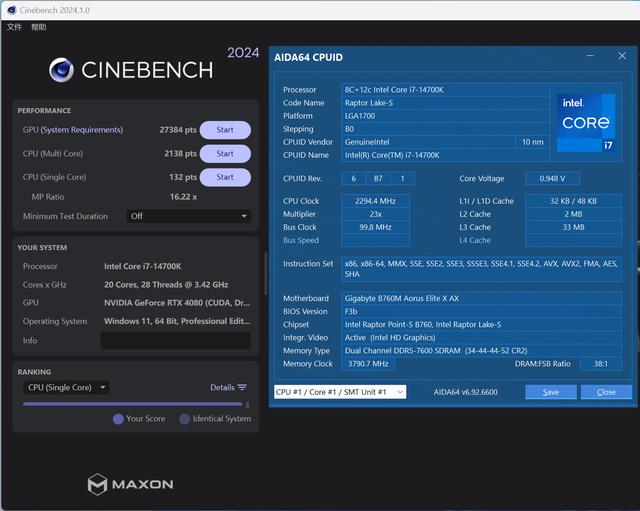Click the Details link in Ranking
The height and width of the screenshot is (511, 640).
[x=222, y=387]
